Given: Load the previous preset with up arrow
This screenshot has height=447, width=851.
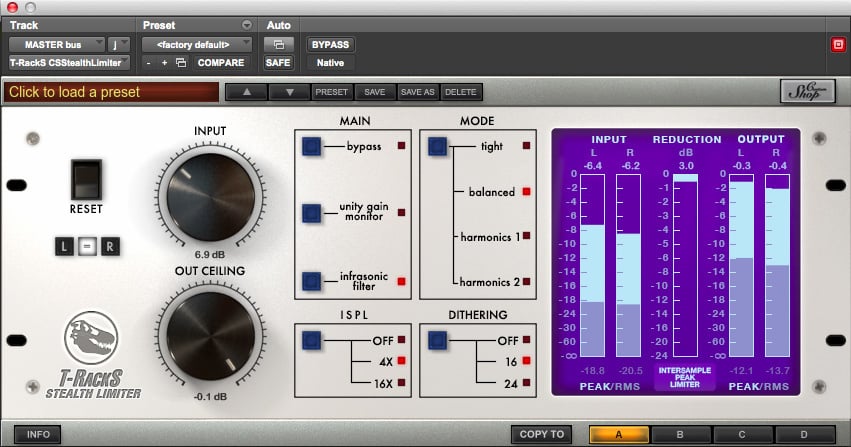Looking at the screenshot, I should coord(247,92).
